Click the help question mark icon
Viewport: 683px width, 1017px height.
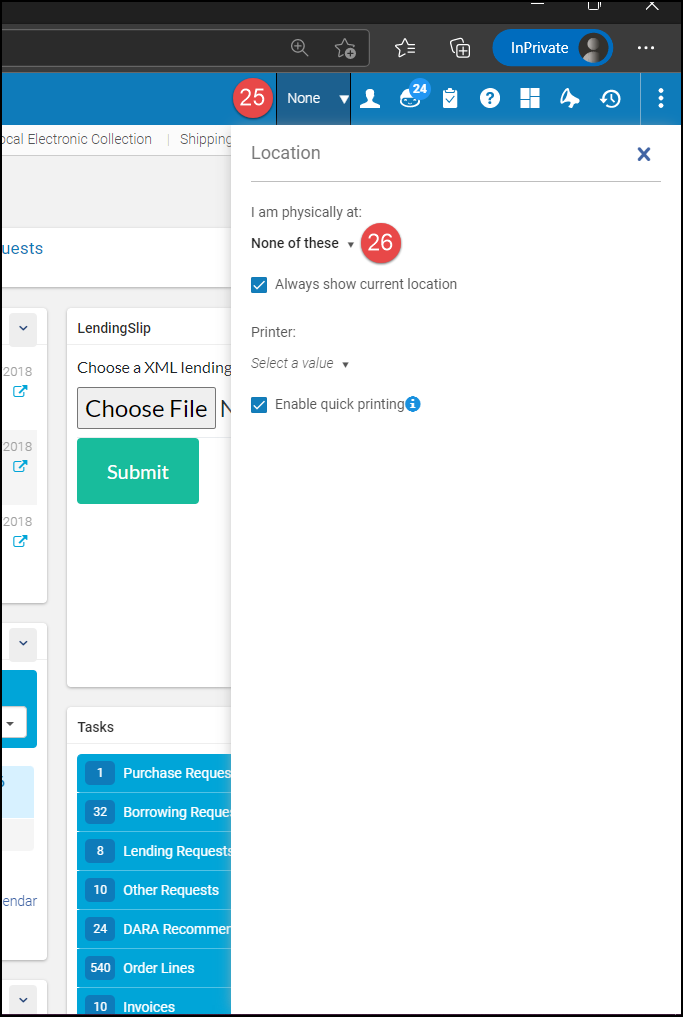[x=490, y=98]
